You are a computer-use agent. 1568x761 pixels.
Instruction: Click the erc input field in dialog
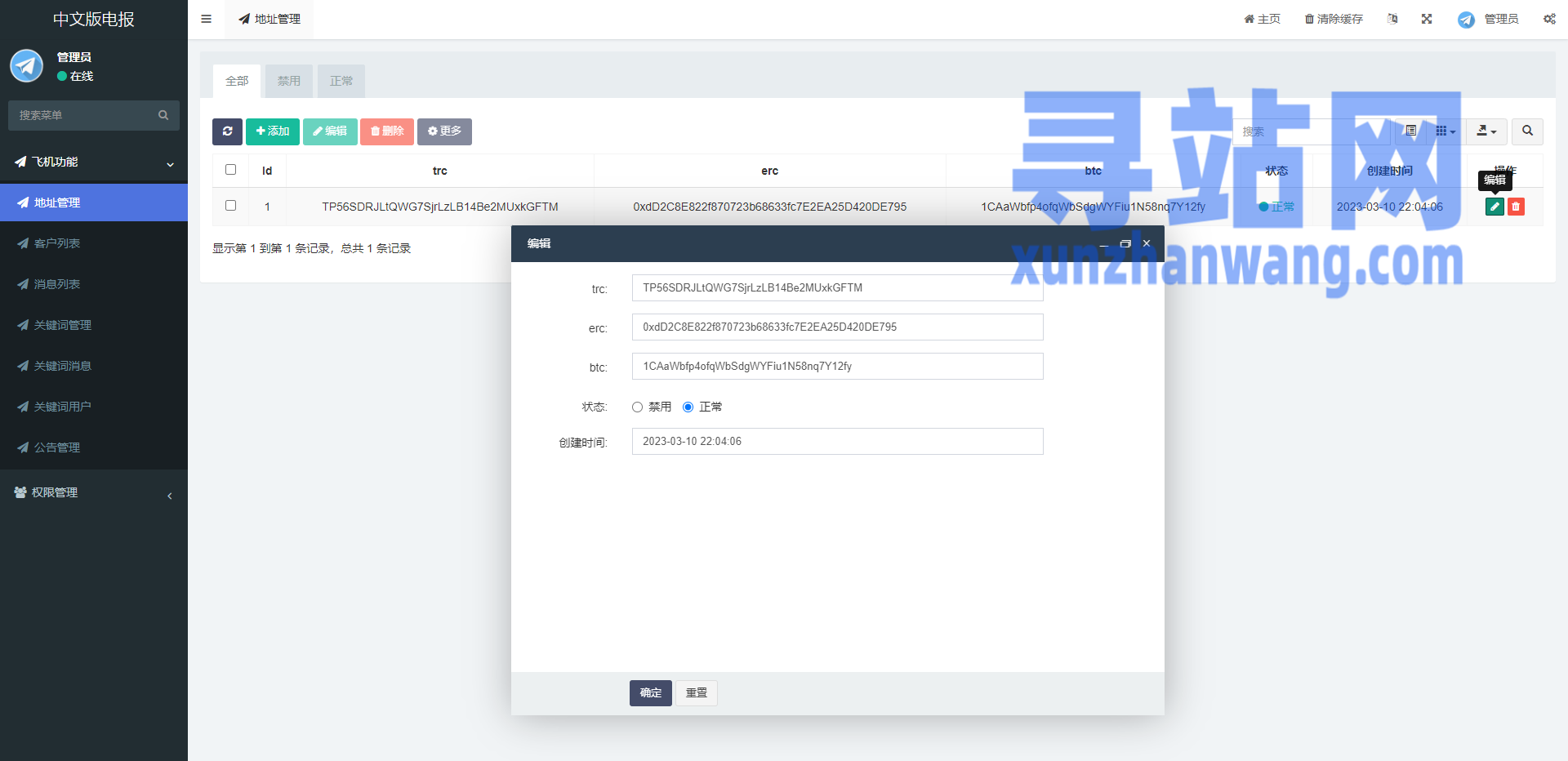[x=837, y=327]
